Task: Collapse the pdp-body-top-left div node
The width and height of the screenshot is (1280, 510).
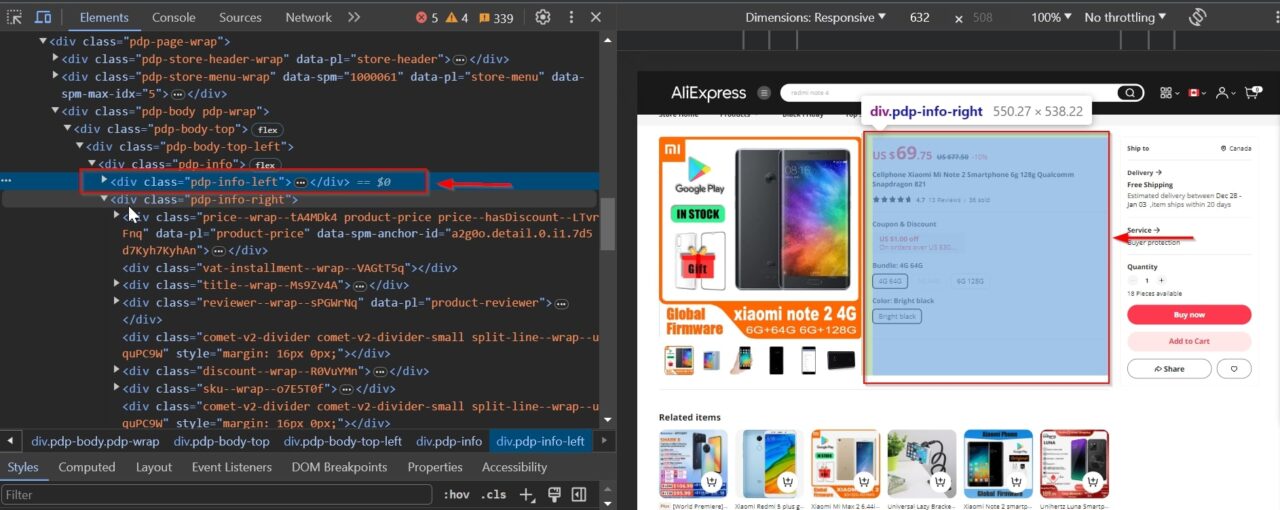Action: coord(80,147)
